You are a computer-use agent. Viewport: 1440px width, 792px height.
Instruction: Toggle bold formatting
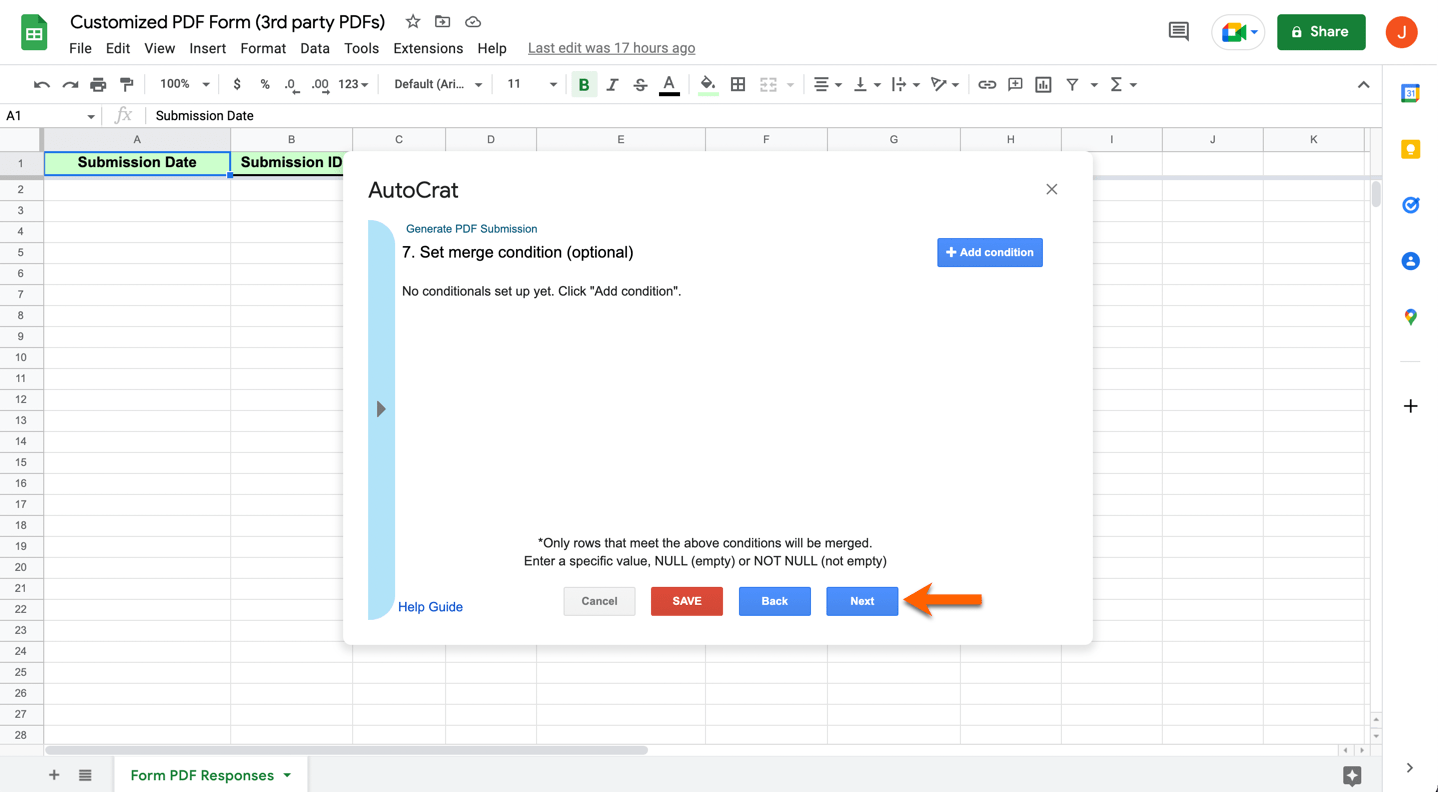click(584, 85)
